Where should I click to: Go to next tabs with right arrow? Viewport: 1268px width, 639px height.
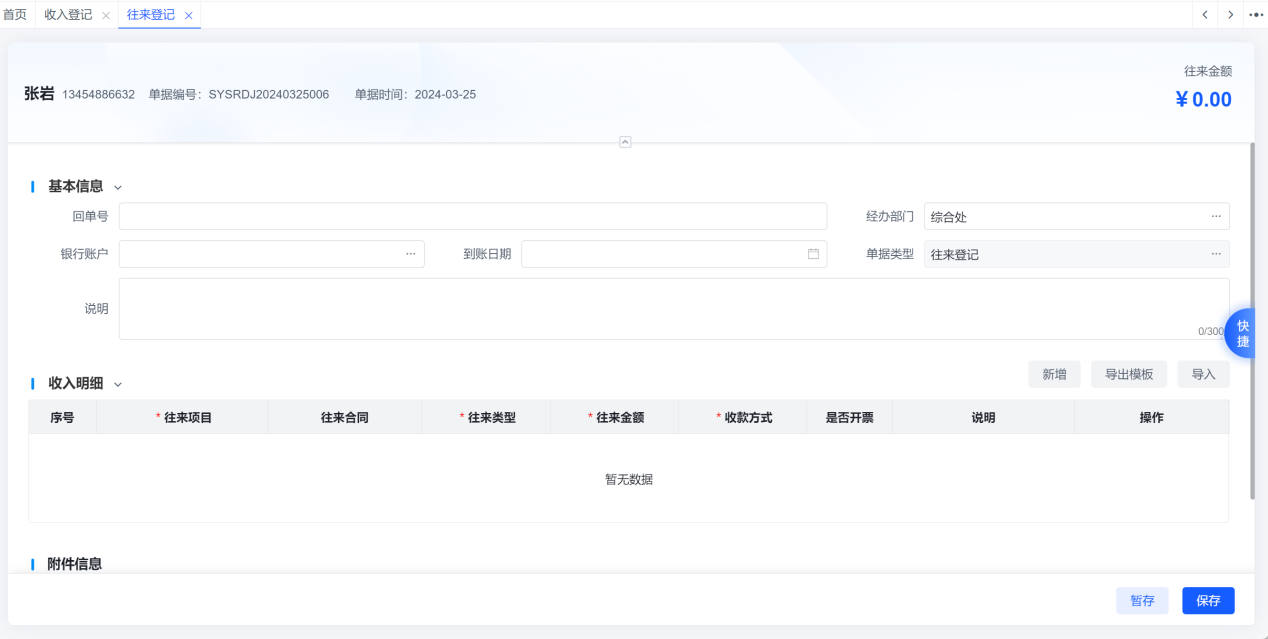(1230, 14)
